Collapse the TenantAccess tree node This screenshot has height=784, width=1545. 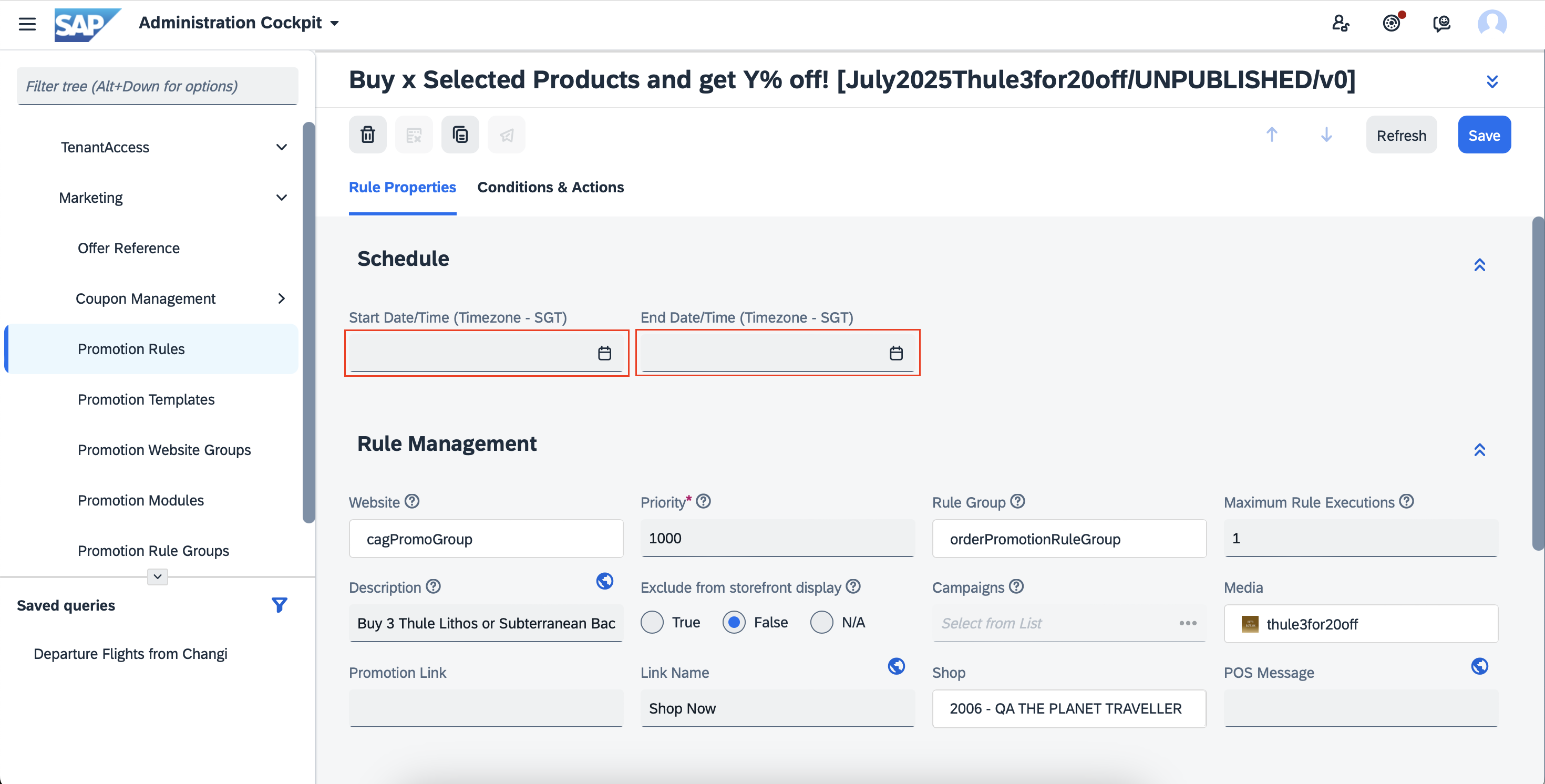tap(281, 147)
